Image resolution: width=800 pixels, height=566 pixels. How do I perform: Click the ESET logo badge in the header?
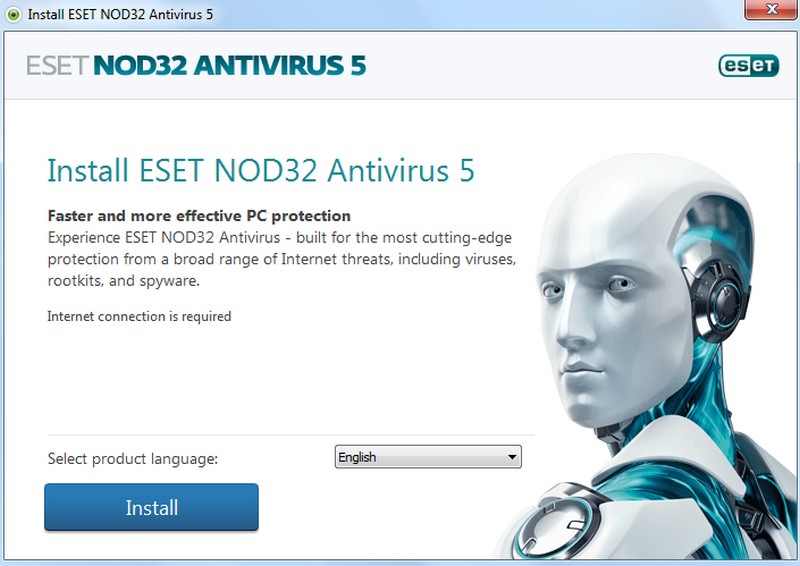coord(748,66)
